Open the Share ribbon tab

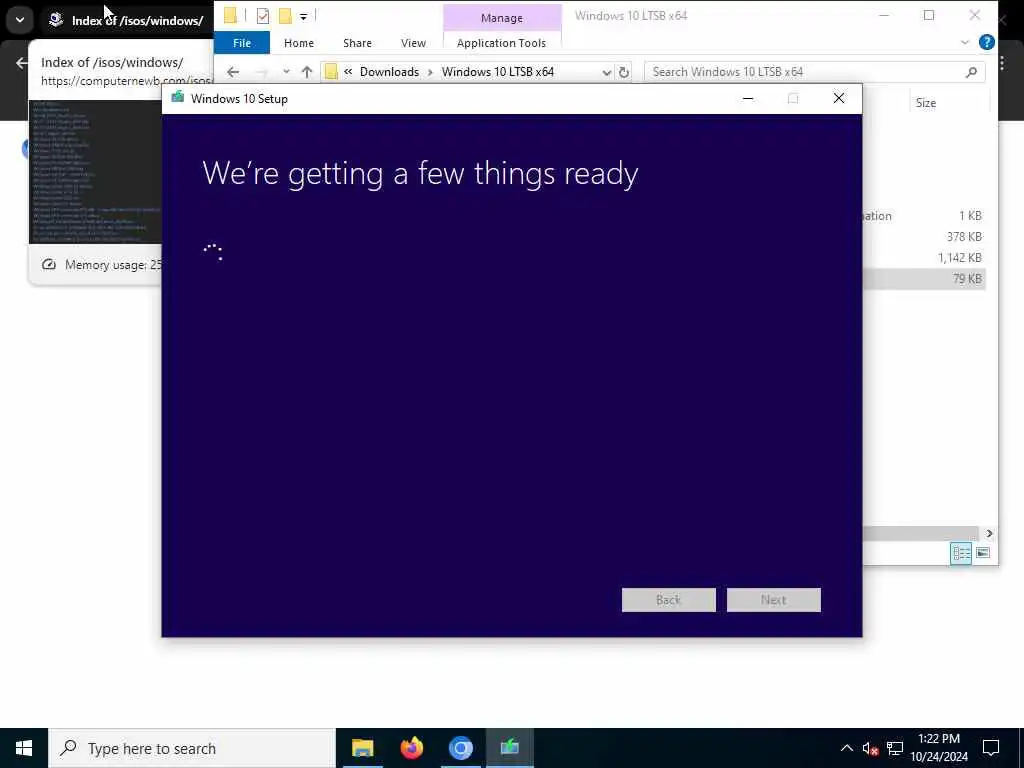click(x=357, y=43)
